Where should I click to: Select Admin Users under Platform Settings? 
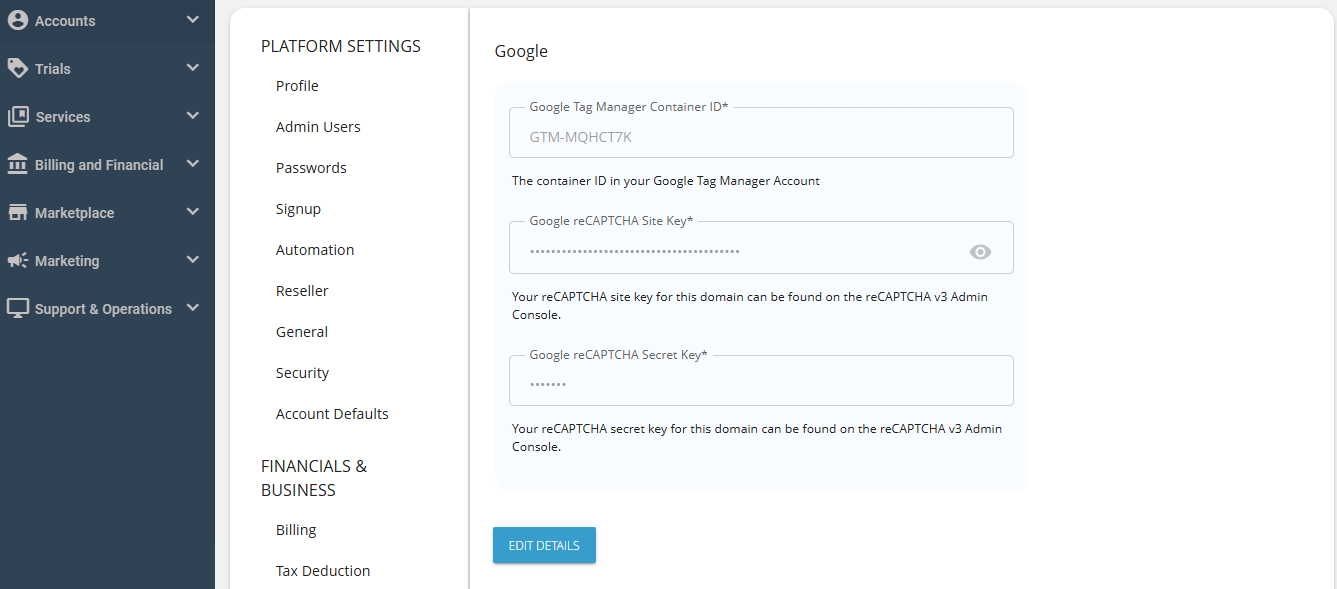pos(318,126)
